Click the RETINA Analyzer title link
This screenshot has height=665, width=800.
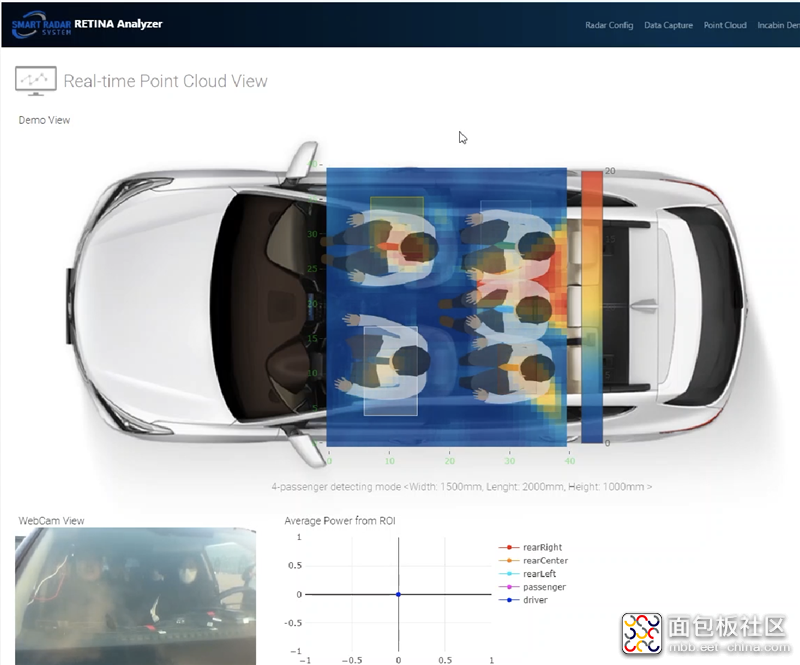tap(118, 24)
